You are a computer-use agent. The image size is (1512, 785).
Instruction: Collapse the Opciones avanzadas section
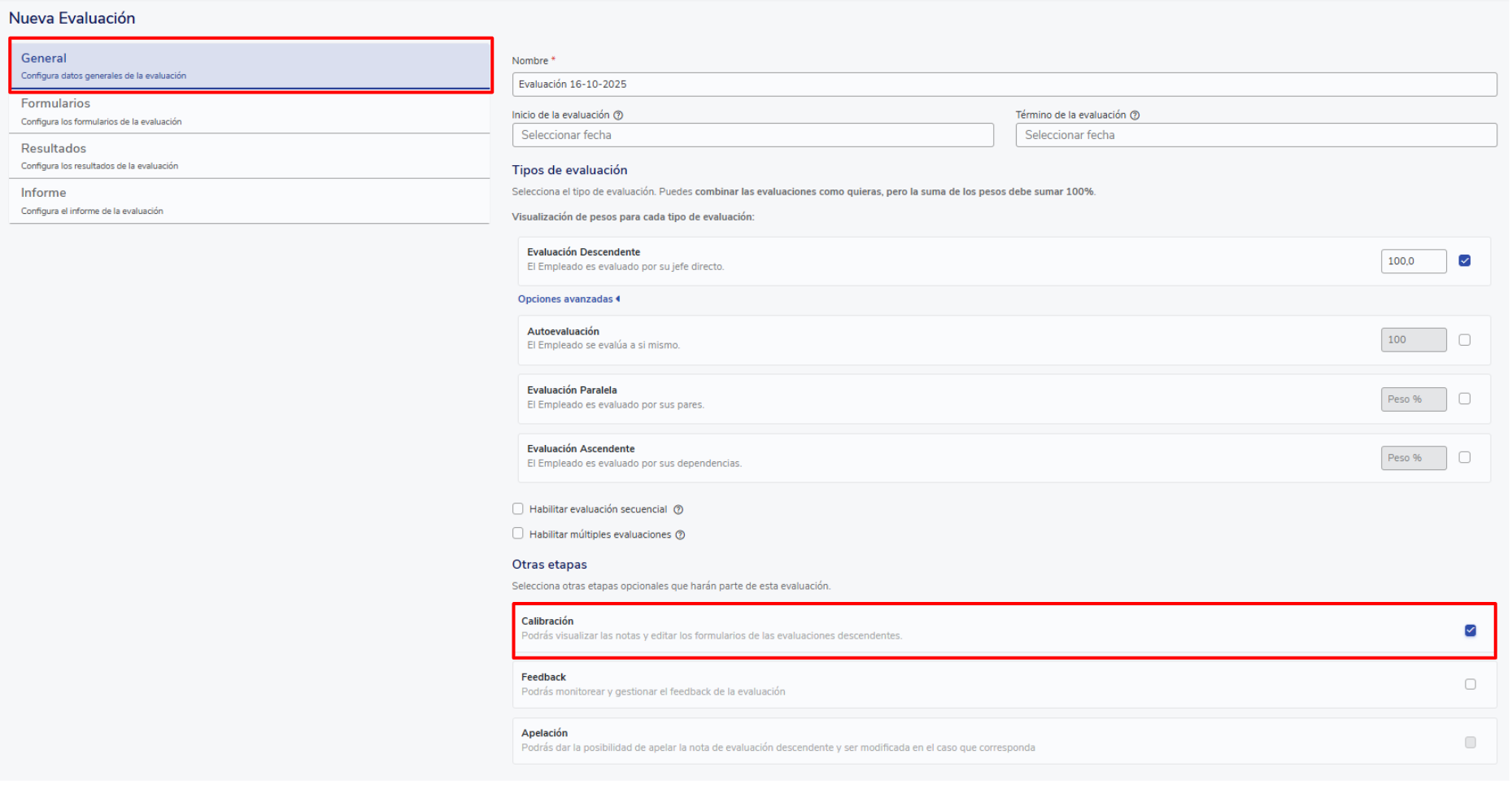569,299
